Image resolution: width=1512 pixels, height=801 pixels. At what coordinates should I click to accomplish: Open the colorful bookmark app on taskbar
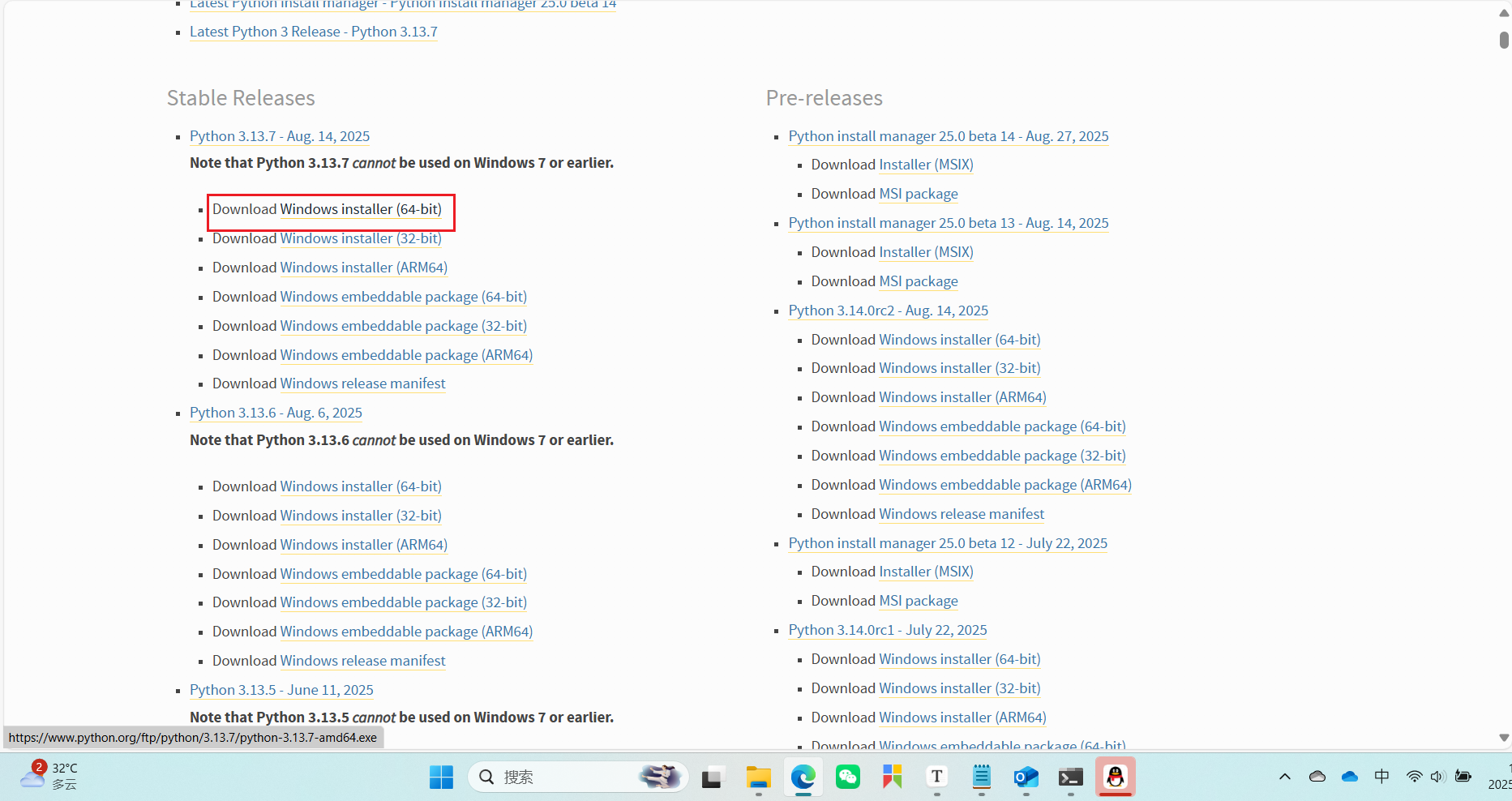(x=893, y=777)
